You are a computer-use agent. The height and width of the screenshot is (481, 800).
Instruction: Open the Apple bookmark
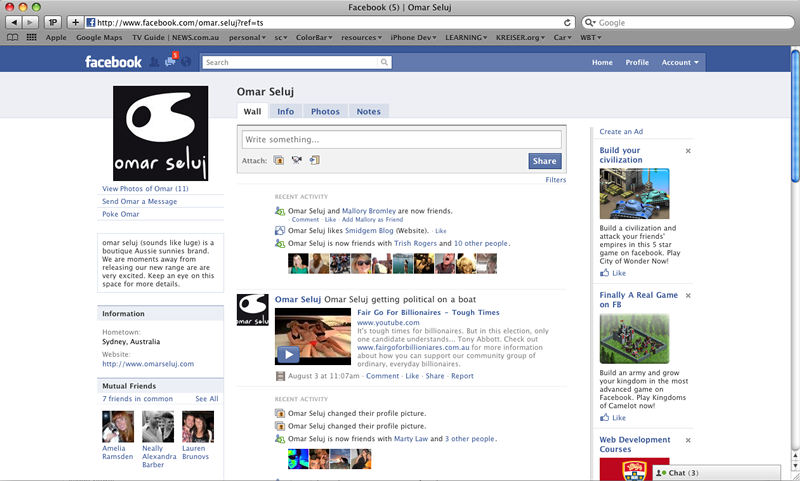point(56,37)
